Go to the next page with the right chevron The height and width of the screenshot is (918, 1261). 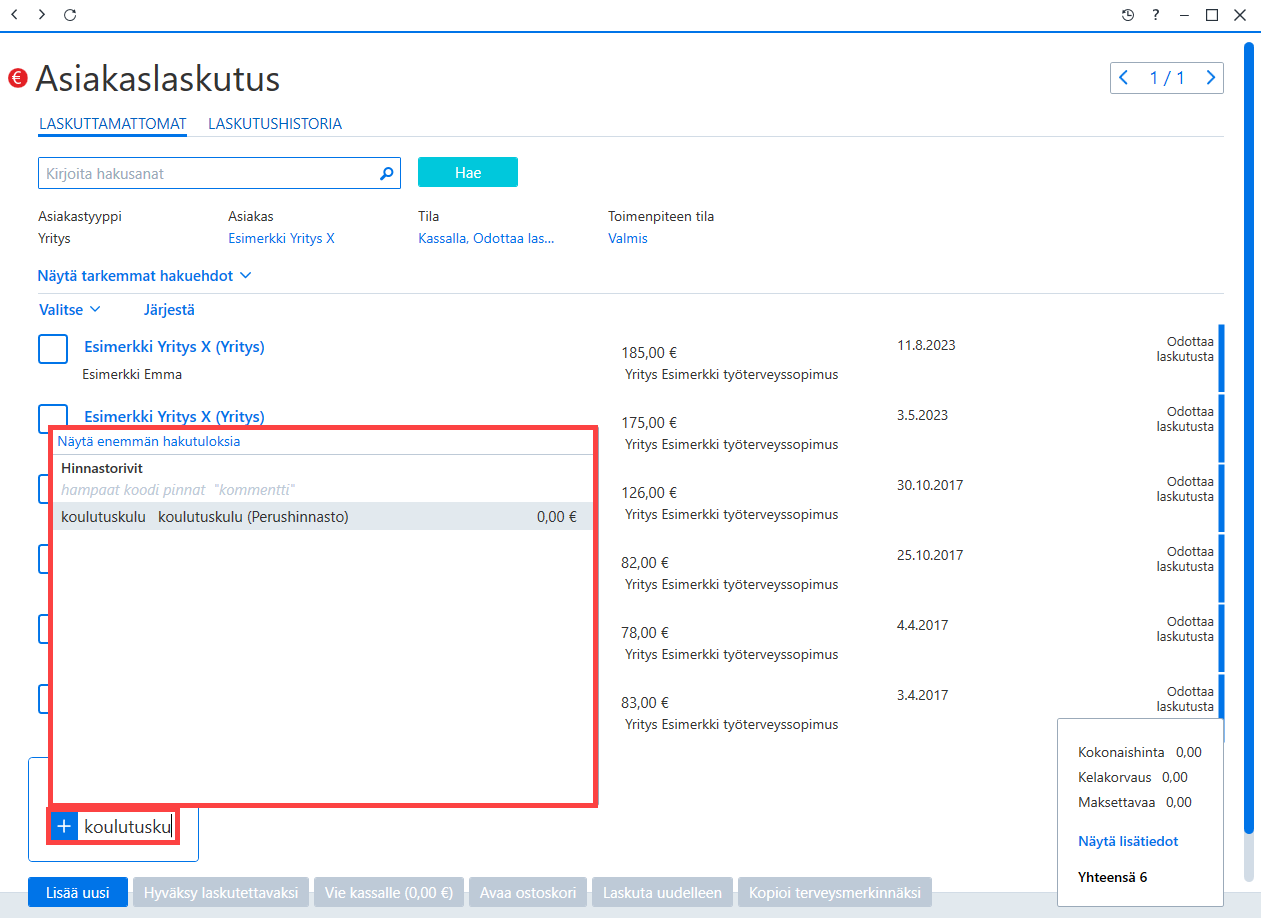1211,78
